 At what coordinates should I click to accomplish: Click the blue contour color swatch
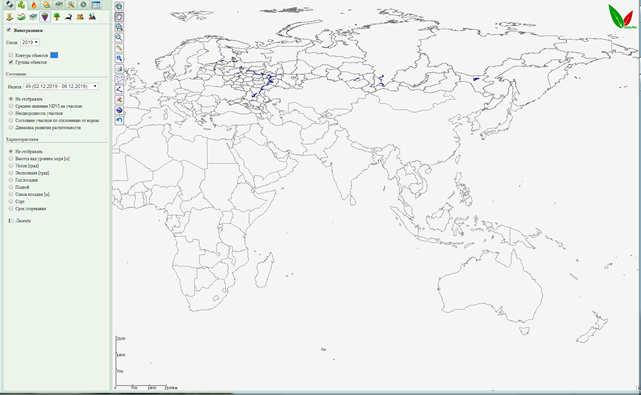pyautogui.click(x=54, y=55)
